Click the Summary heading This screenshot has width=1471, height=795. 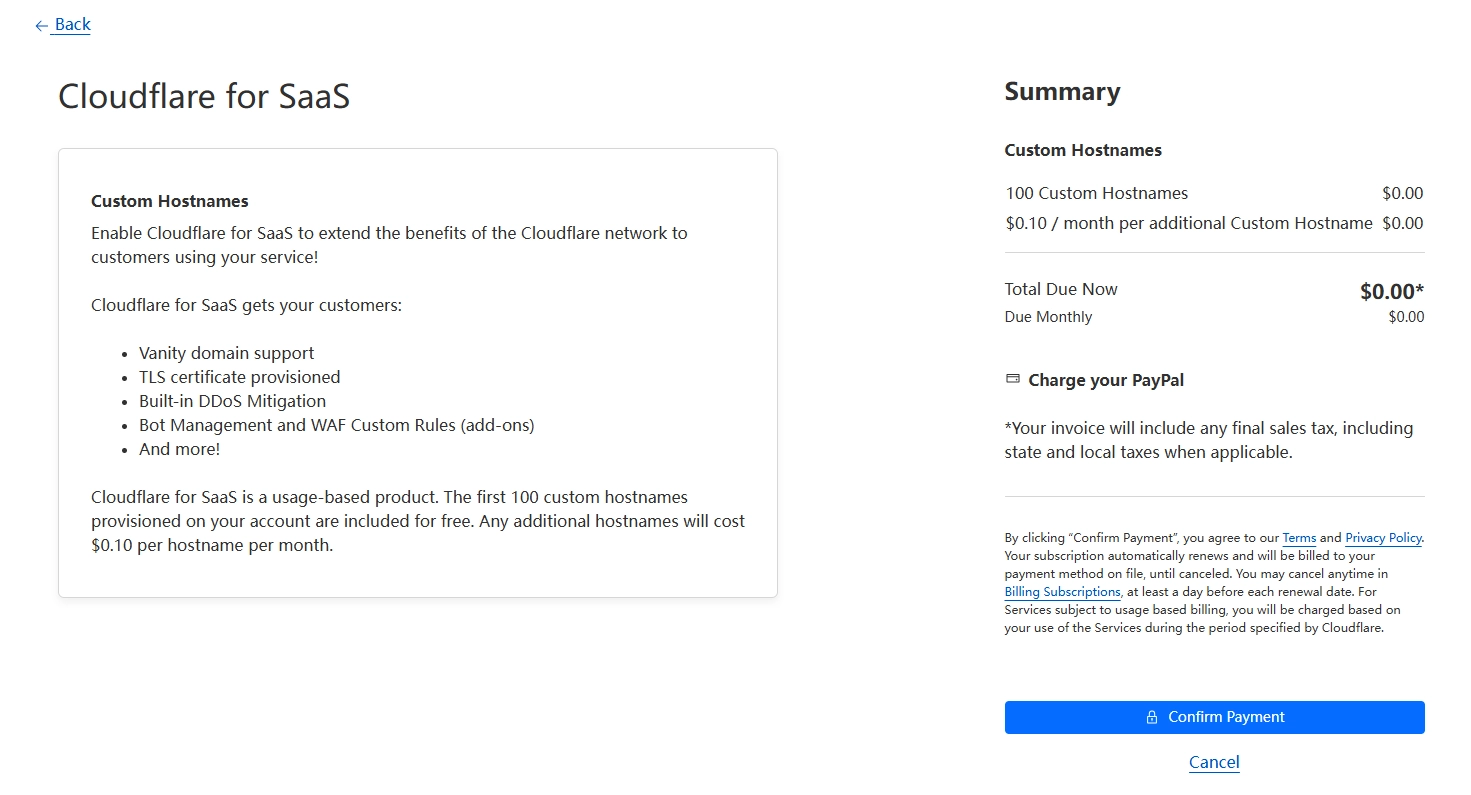(x=1062, y=92)
